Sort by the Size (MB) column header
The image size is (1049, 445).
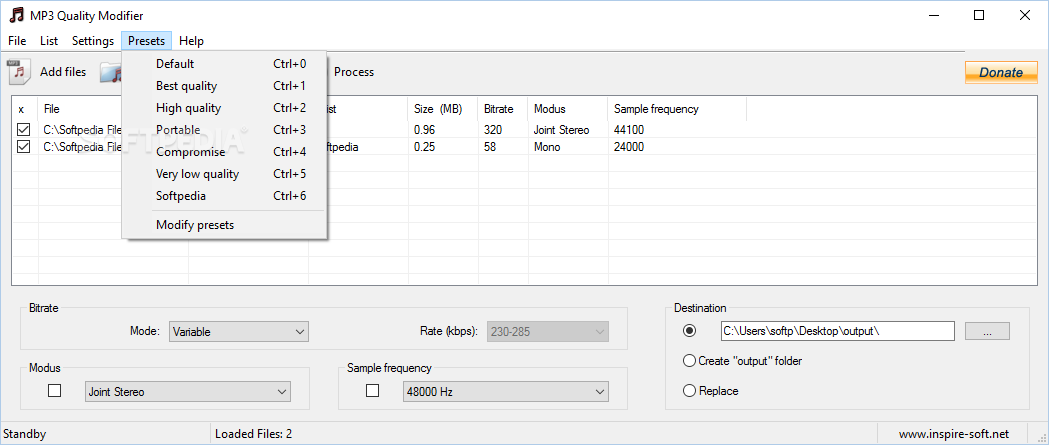443,108
